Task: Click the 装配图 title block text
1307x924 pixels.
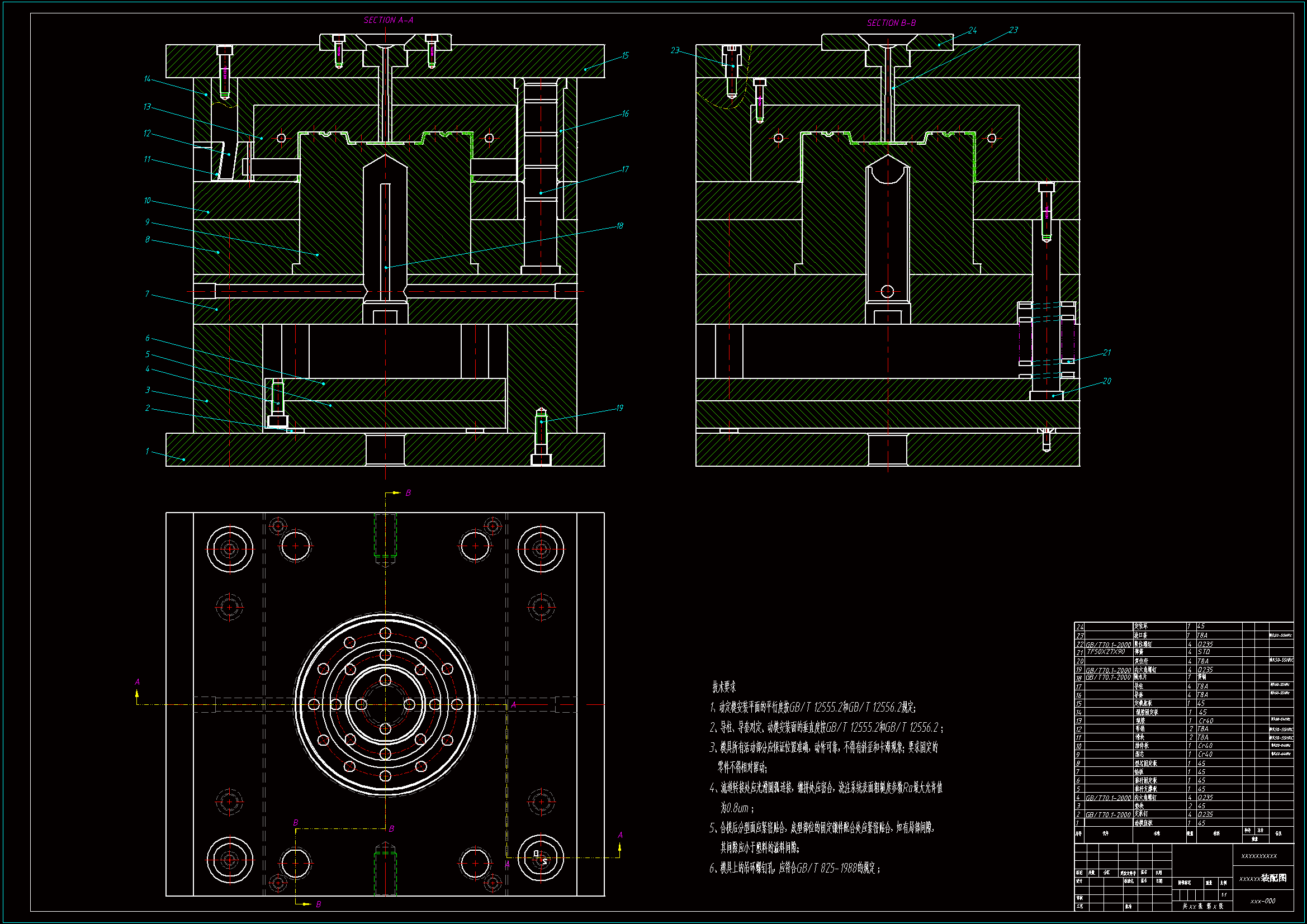Action: pyautogui.click(x=1273, y=878)
